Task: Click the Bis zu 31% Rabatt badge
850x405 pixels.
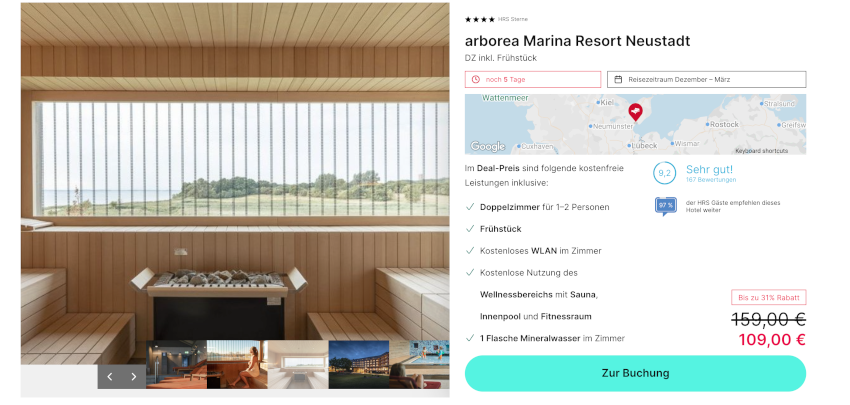Action: [x=768, y=297]
